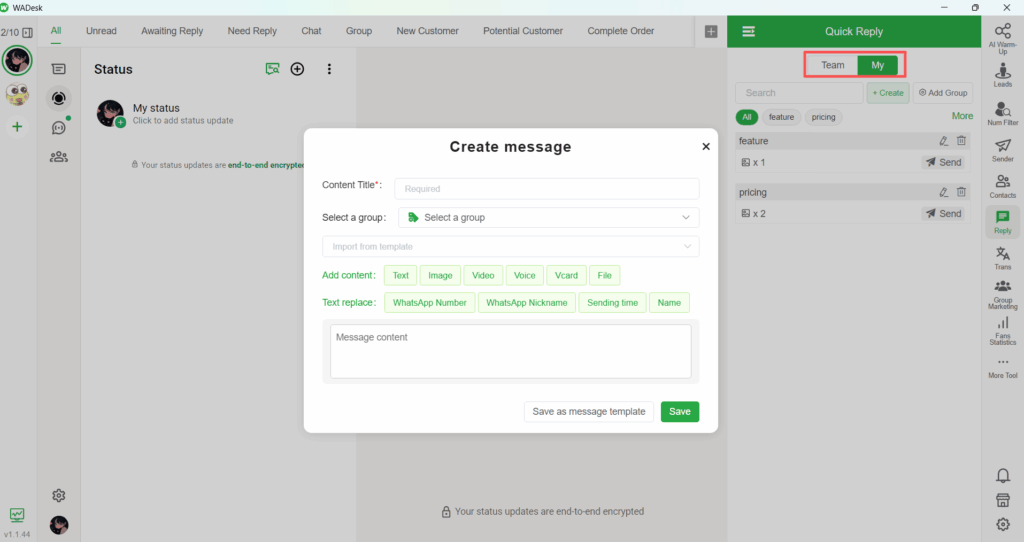Add Text content
The height and width of the screenshot is (542, 1024).
pos(400,276)
